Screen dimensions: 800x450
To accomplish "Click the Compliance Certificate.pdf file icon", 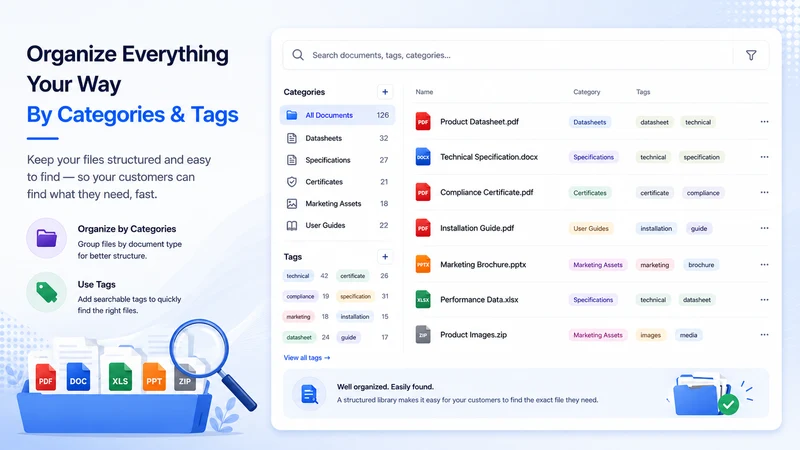I will click(423, 192).
